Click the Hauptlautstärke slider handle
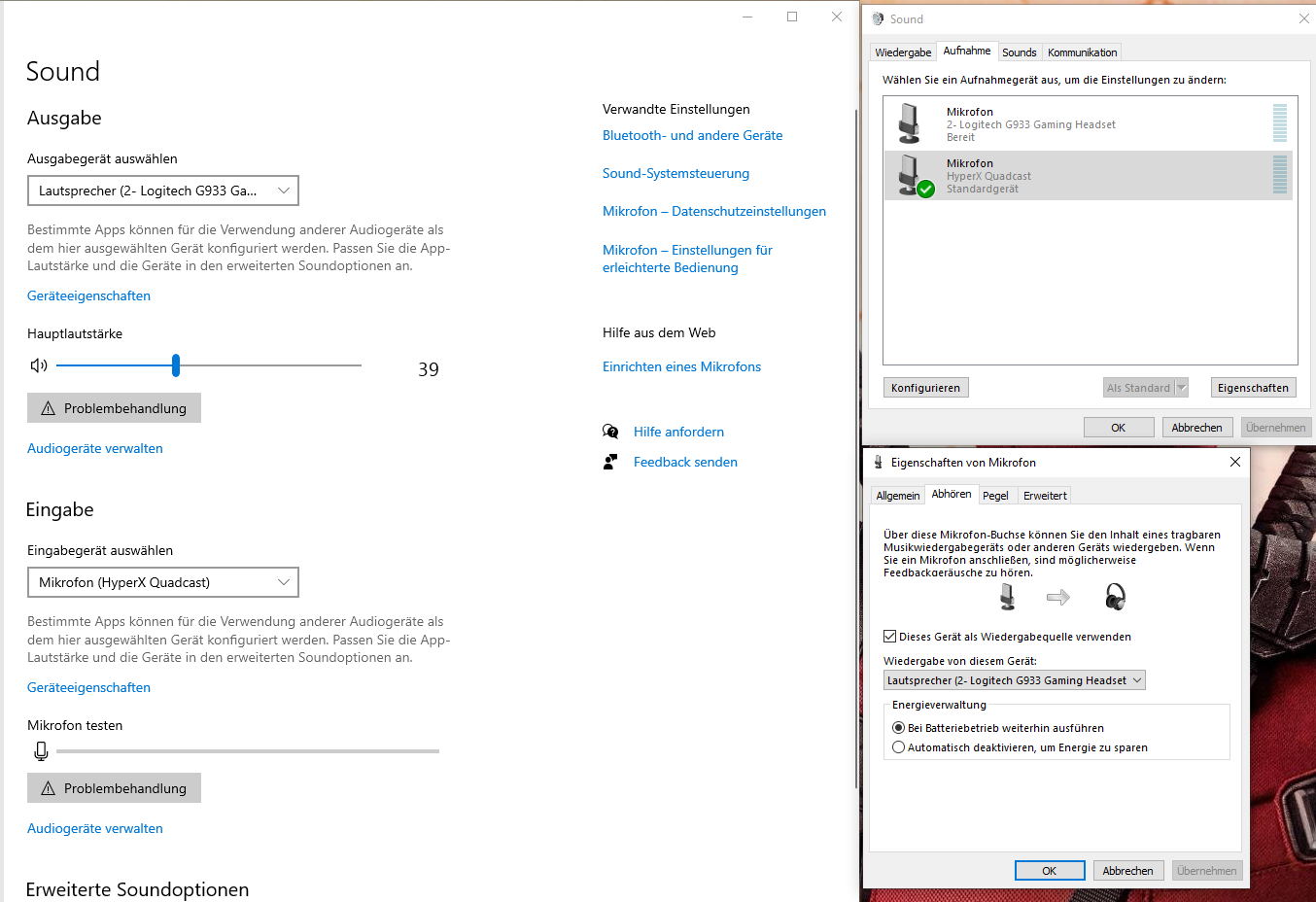1316x902 pixels. click(176, 365)
